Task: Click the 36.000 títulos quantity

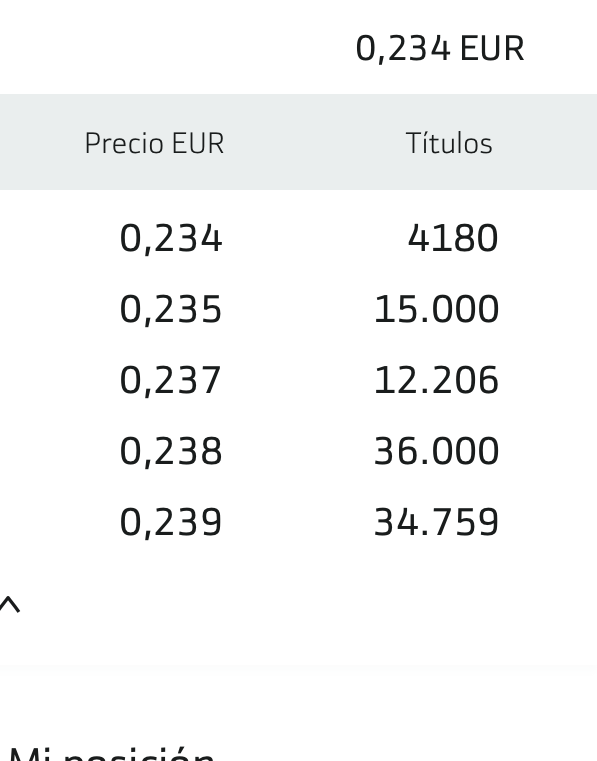Action: [436, 451]
